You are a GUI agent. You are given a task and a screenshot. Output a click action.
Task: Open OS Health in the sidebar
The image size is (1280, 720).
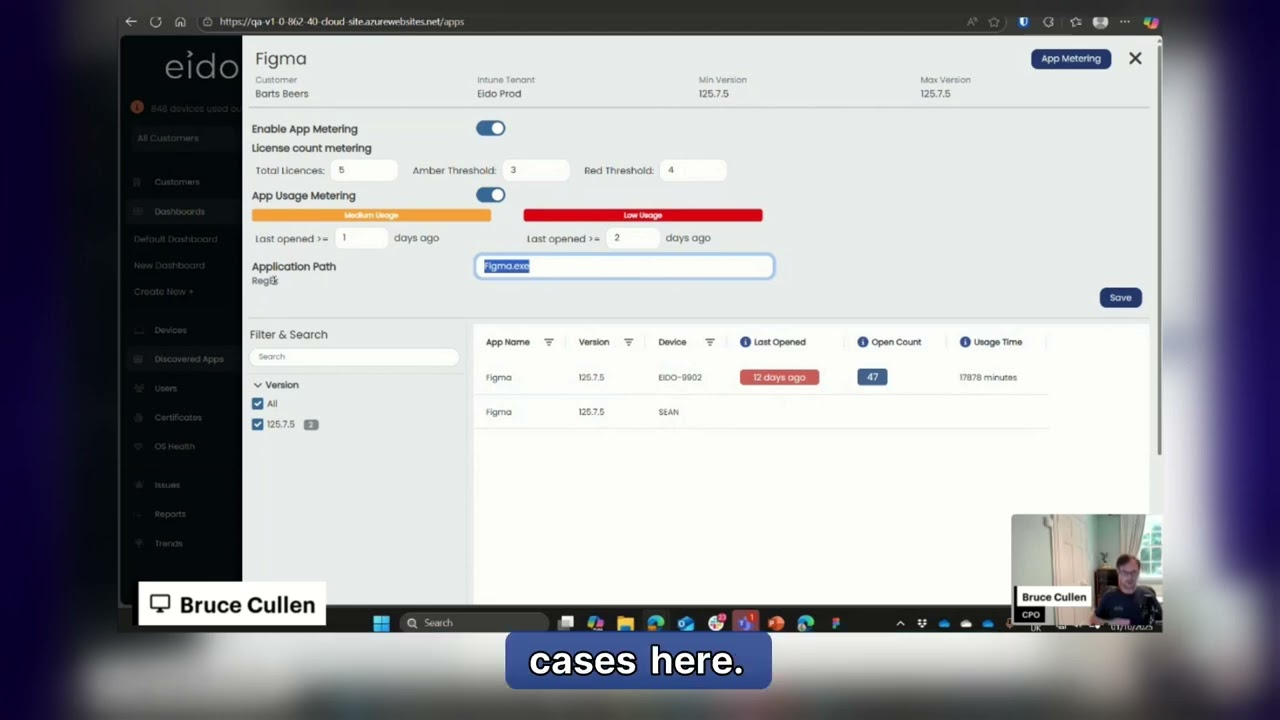coord(174,446)
